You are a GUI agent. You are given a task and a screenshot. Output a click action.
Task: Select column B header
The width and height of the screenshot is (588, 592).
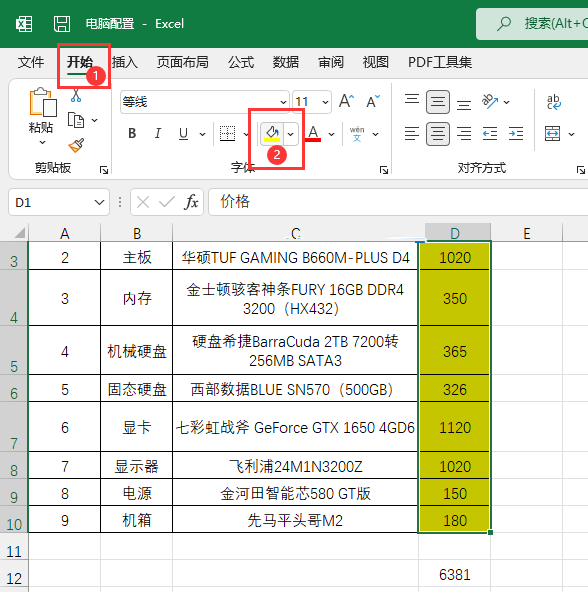(x=137, y=233)
